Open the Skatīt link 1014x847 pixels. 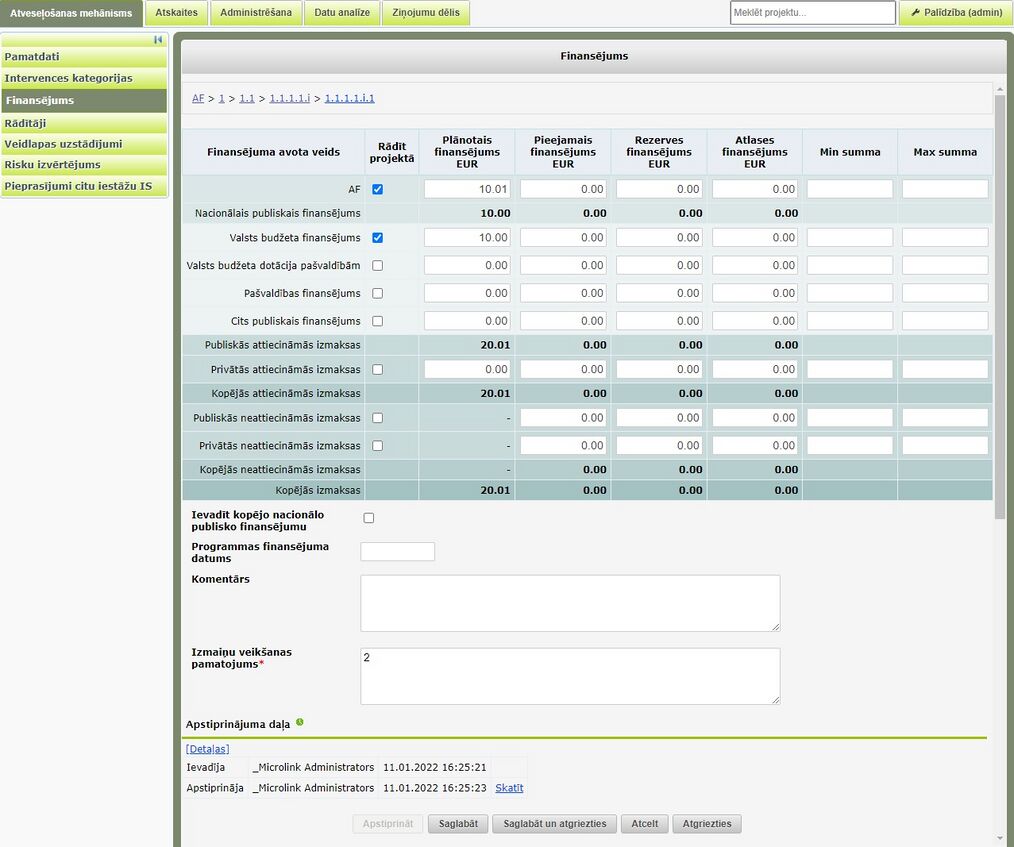coord(509,788)
